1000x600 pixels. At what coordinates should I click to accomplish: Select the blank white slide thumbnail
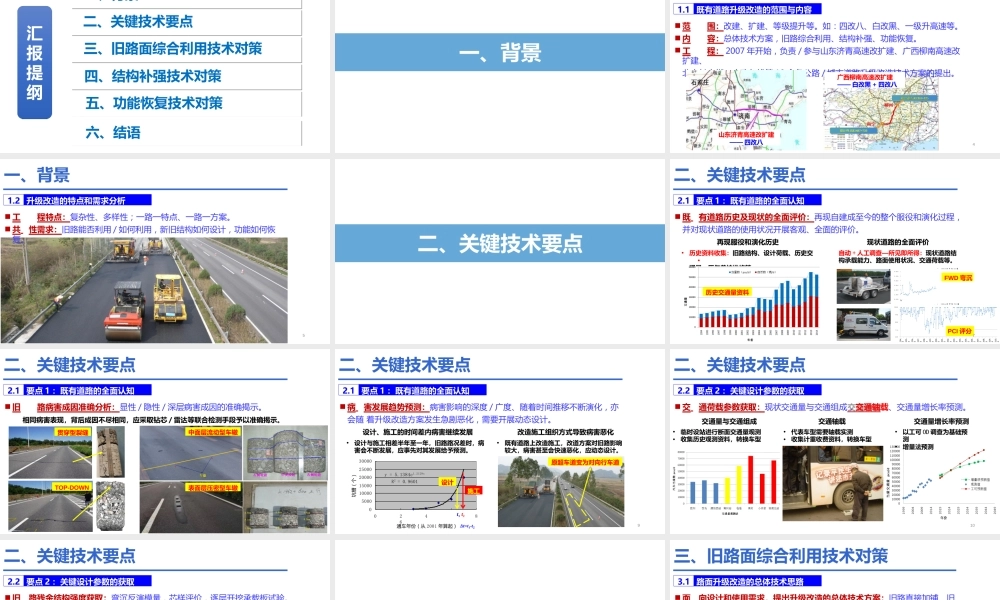[x=499, y=569]
